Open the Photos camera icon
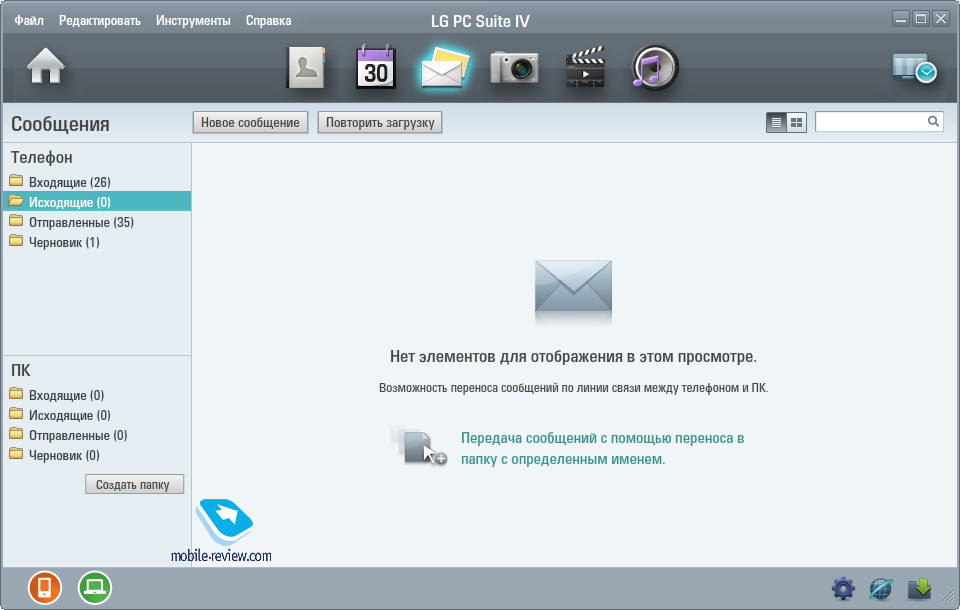This screenshot has width=960, height=610. [514, 67]
